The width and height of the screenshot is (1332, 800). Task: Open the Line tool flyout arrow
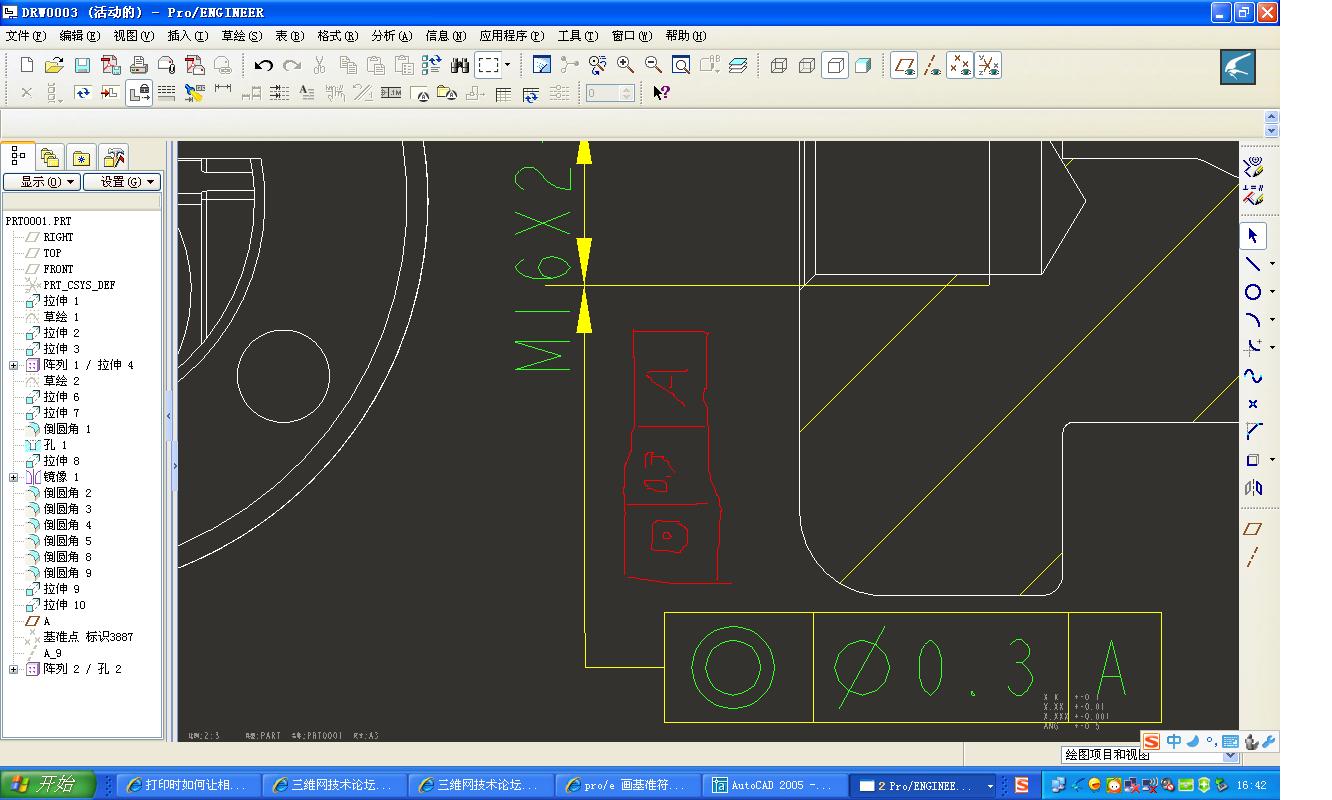click(1272, 264)
